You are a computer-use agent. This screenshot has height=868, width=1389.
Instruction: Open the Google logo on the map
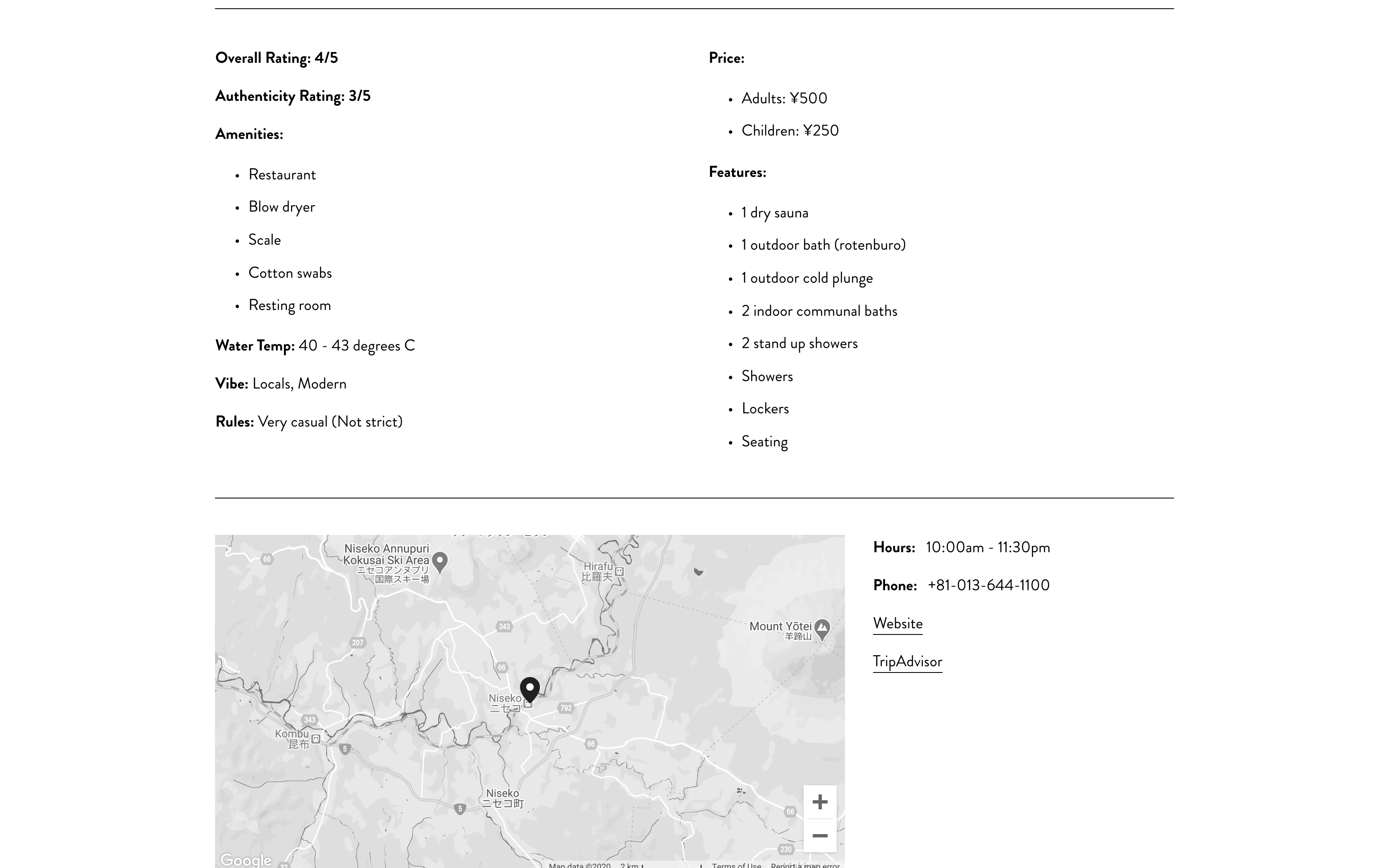click(x=246, y=859)
